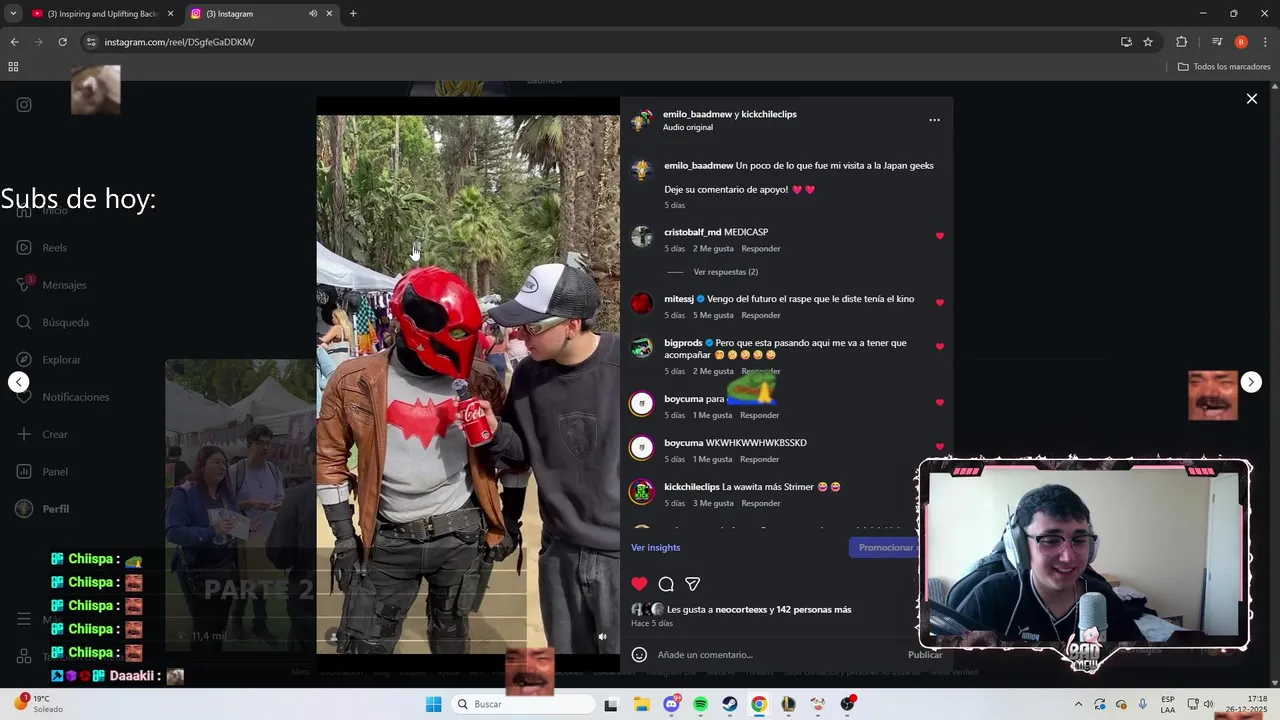
Task: Open Steam from the taskbar
Action: (x=730, y=704)
